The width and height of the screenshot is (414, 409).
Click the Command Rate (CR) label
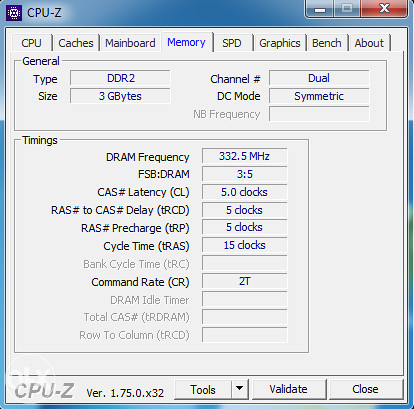coord(140,282)
